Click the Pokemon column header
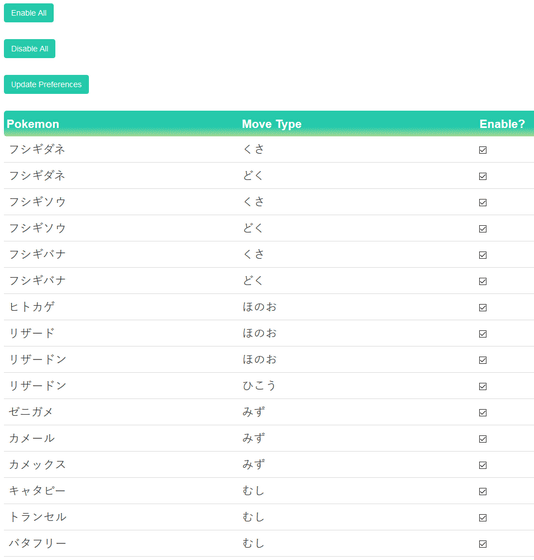The height and width of the screenshot is (560, 534). 33,124
